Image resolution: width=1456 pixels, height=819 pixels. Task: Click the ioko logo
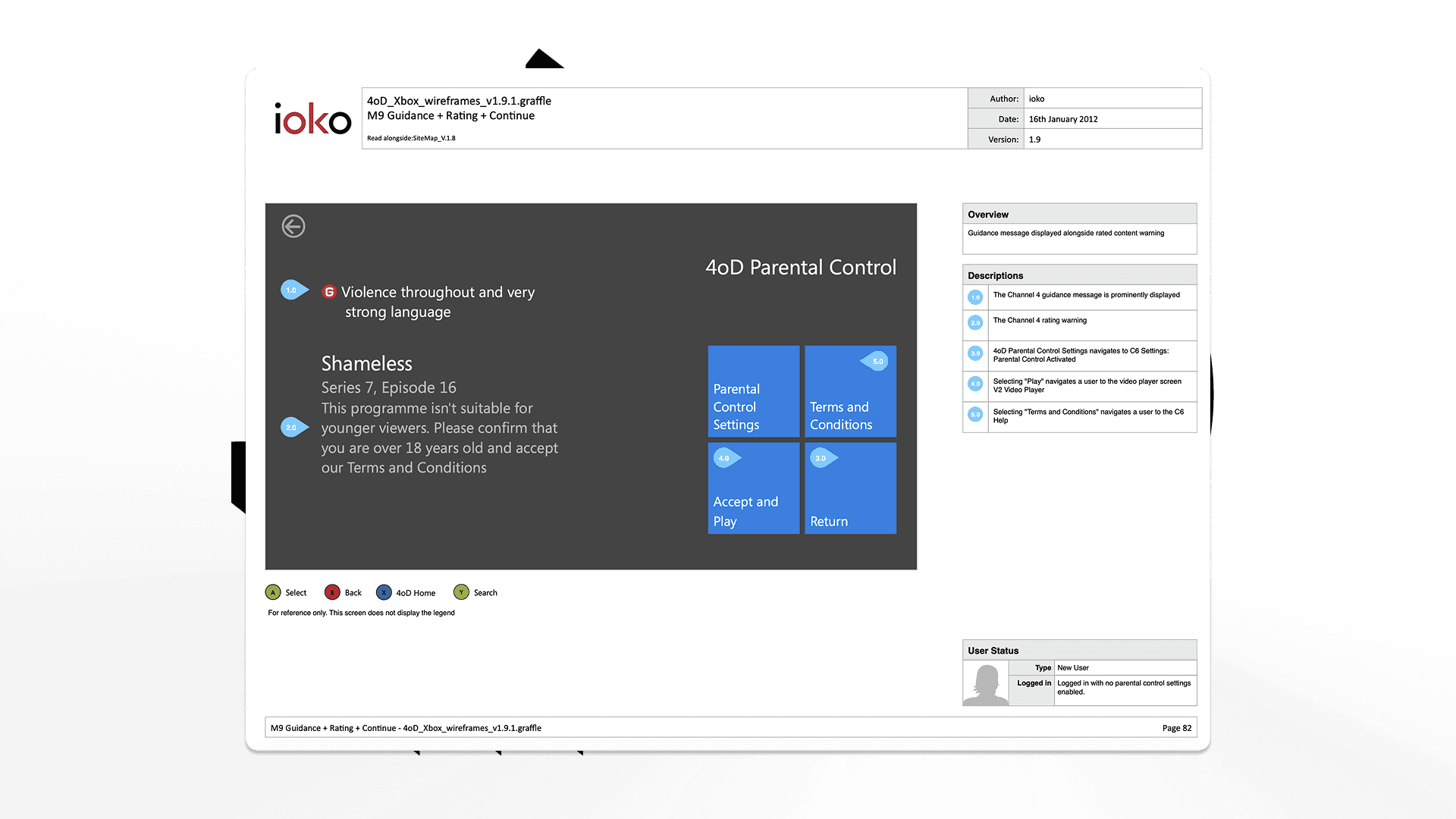(x=311, y=119)
